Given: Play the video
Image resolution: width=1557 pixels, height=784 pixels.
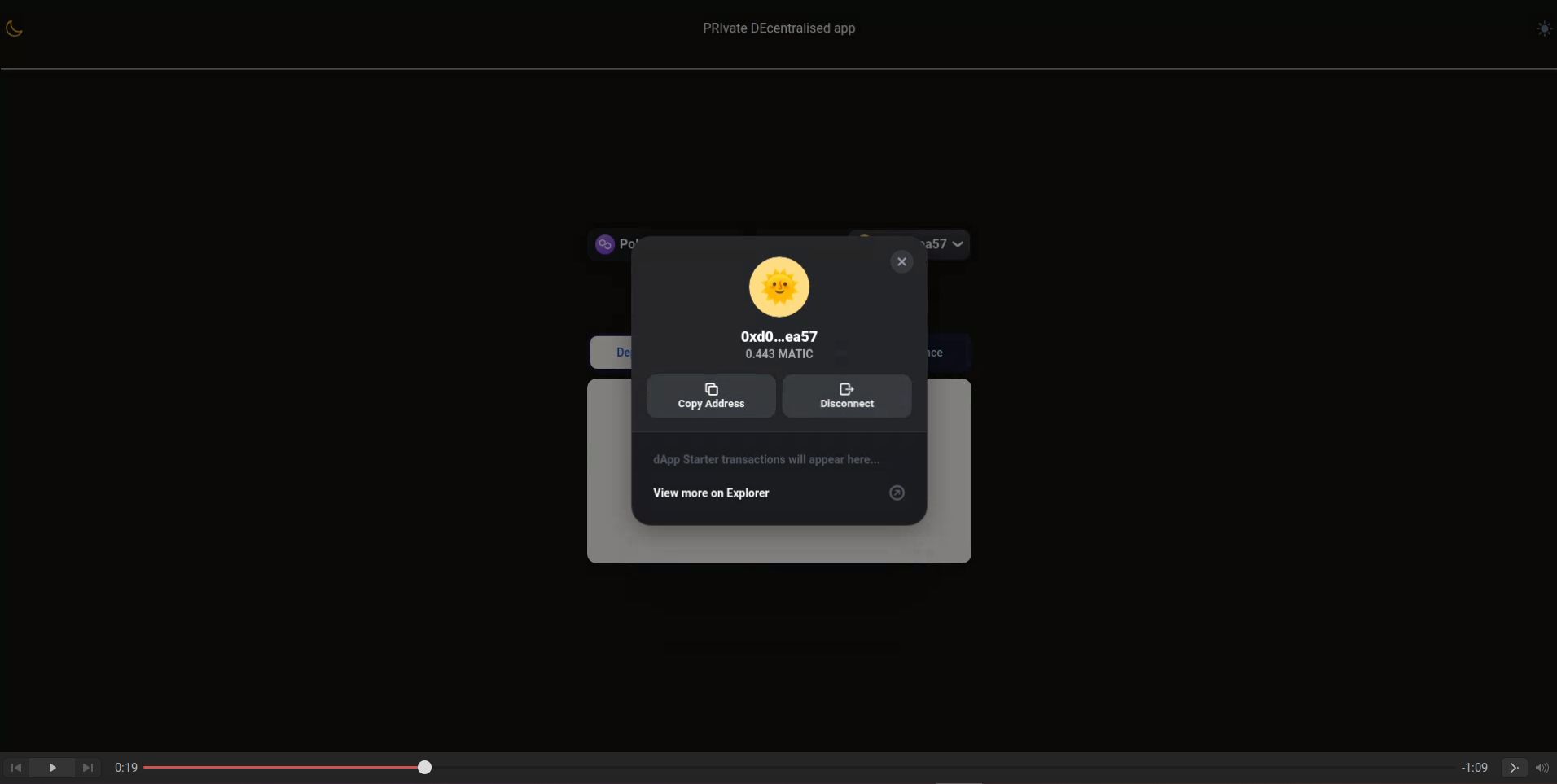Looking at the screenshot, I should point(52,768).
